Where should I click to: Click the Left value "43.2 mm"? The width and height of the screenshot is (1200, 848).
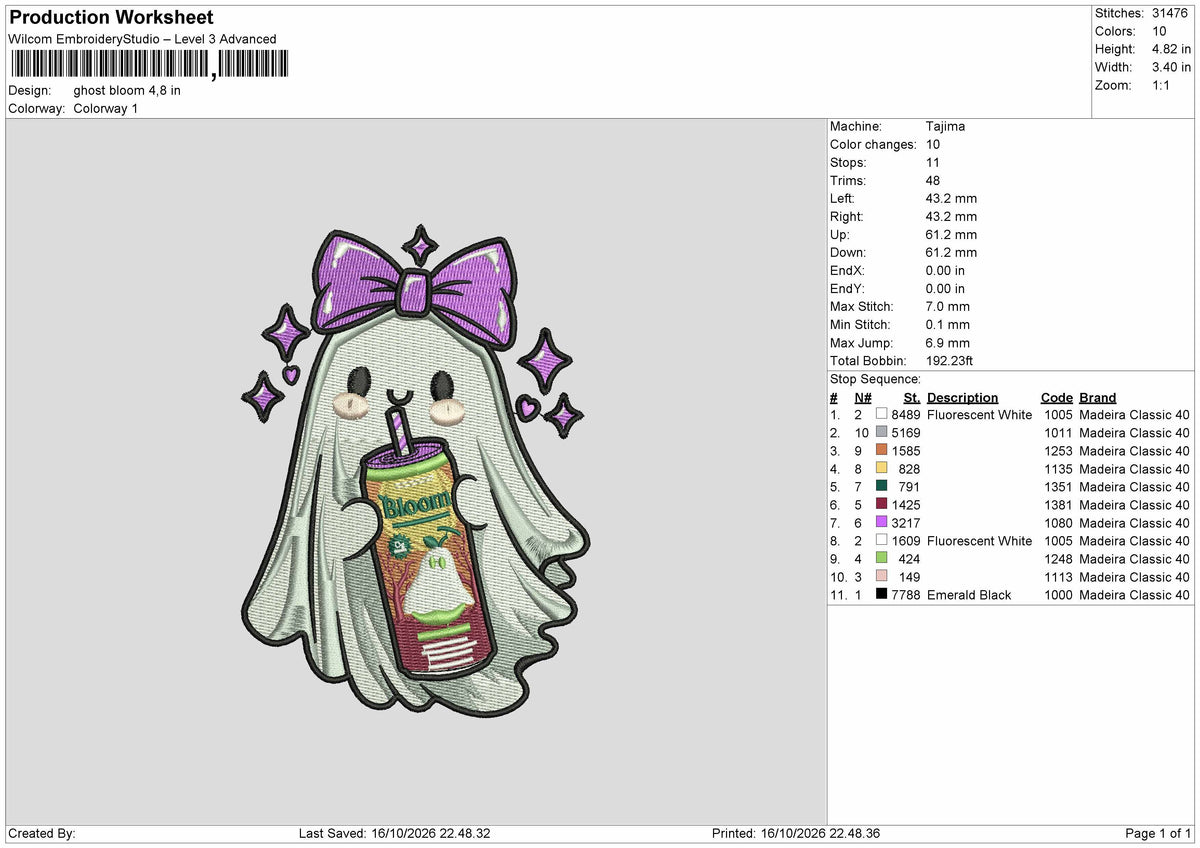951,199
